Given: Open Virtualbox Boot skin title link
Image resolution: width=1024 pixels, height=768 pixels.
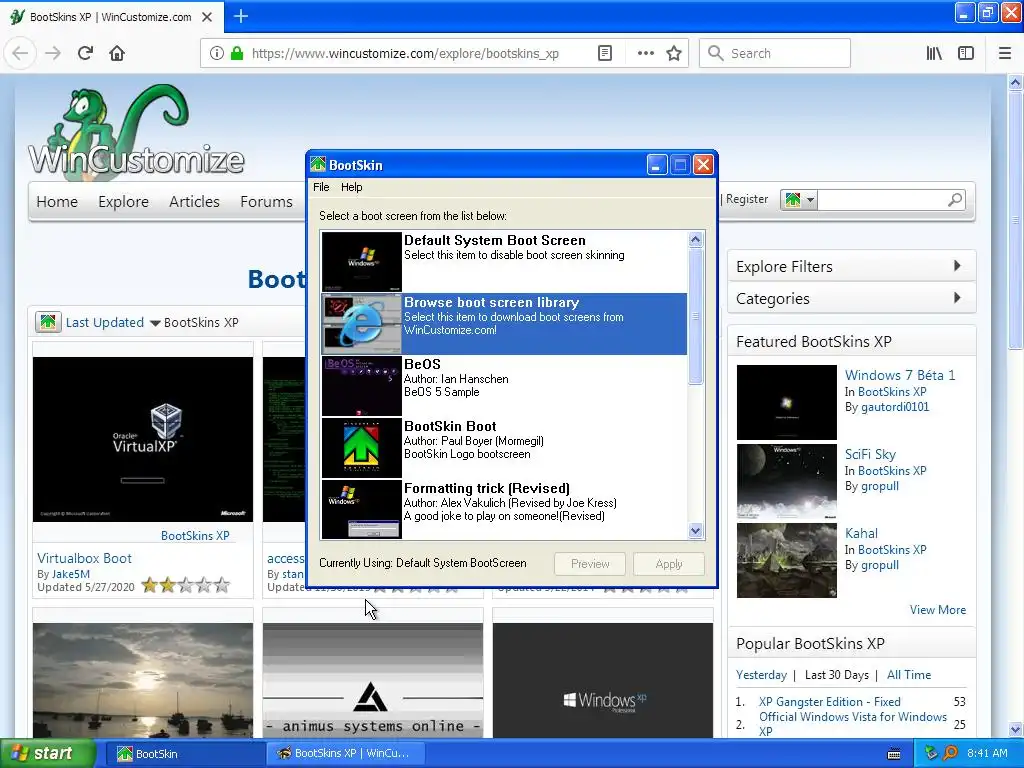Looking at the screenshot, I should (x=84, y=558).
